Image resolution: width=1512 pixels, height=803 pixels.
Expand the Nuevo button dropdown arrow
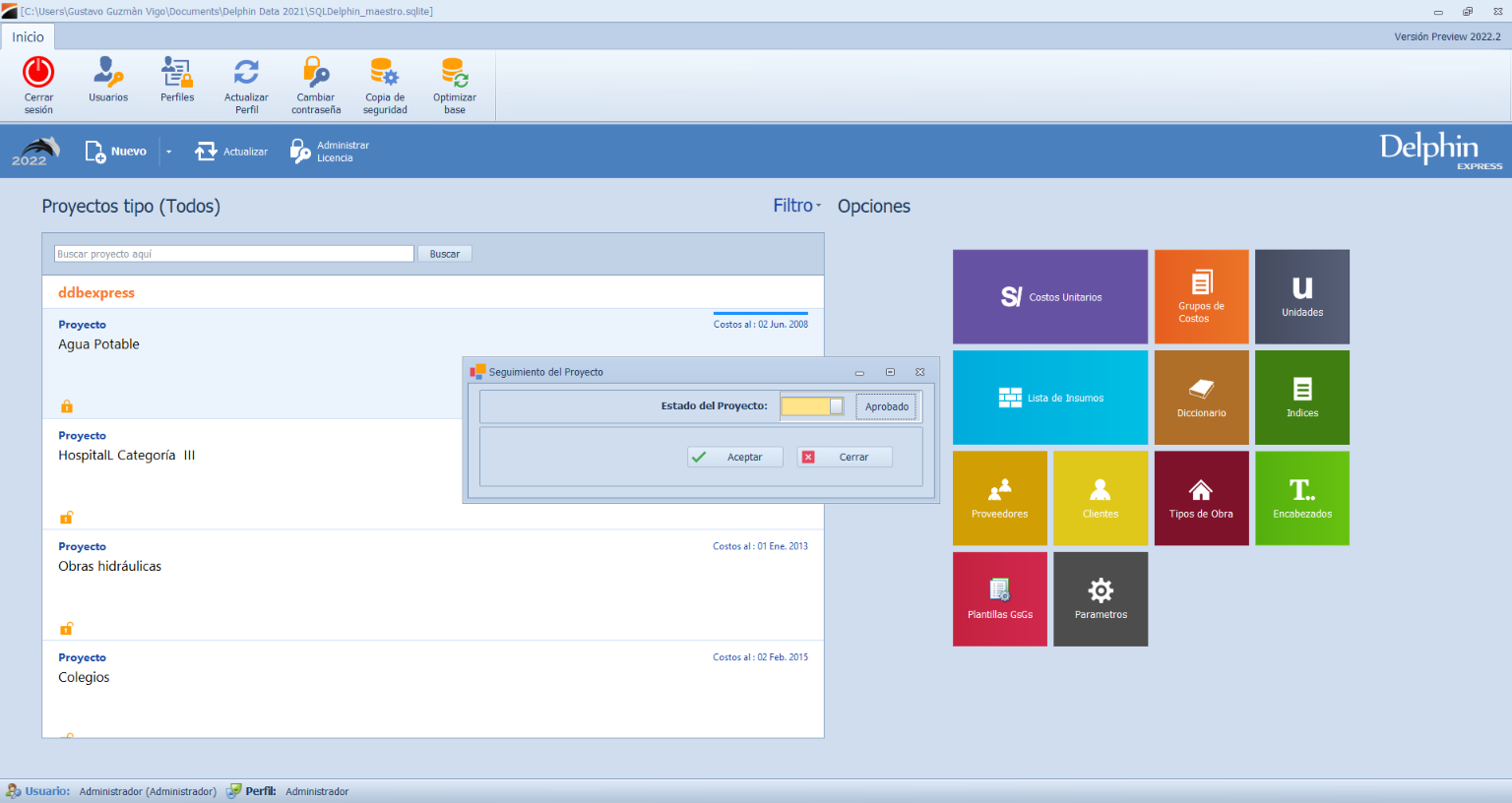point(168,152)
